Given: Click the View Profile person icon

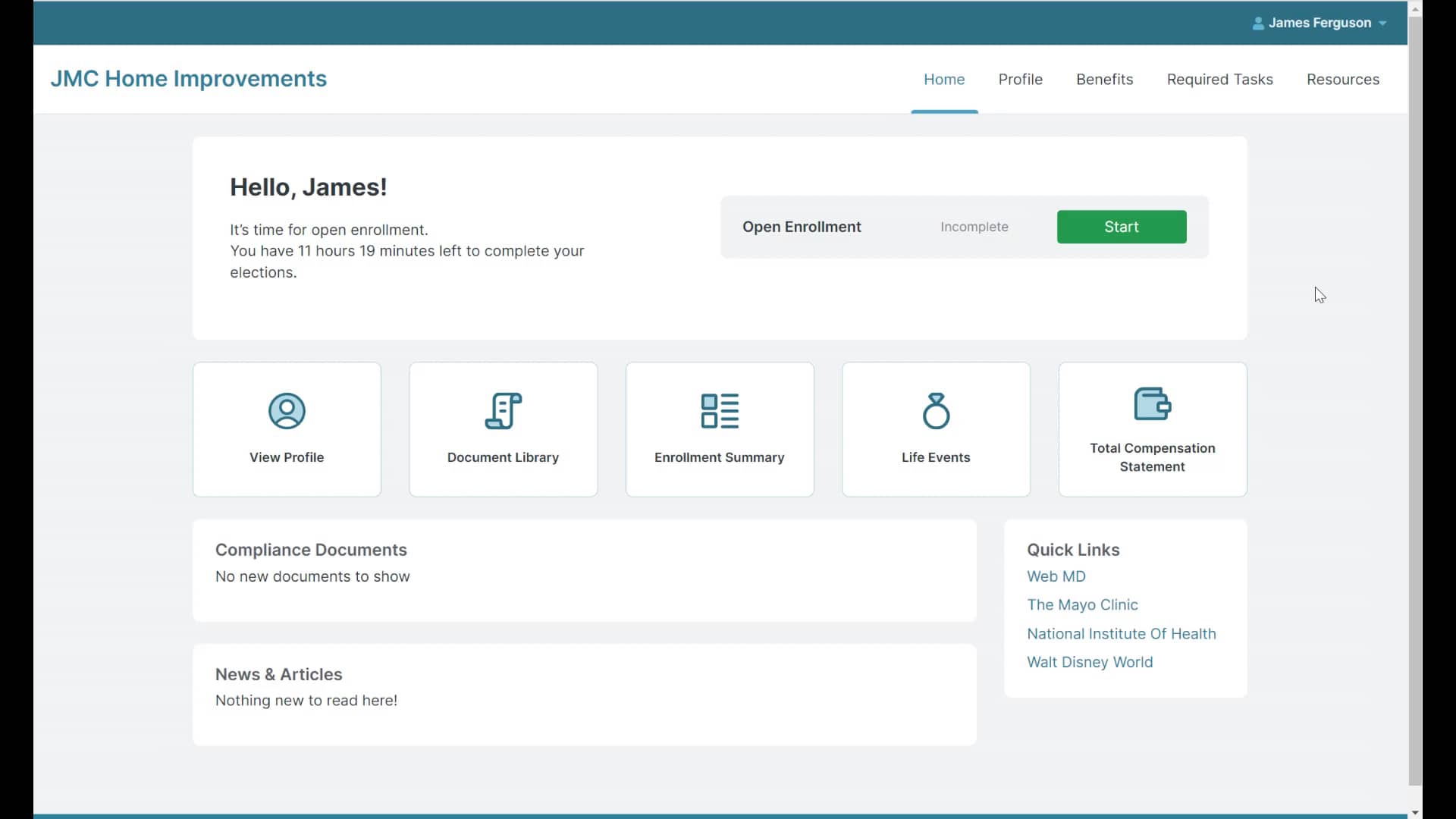Looking at the screenshot, I should pos(286,410).
